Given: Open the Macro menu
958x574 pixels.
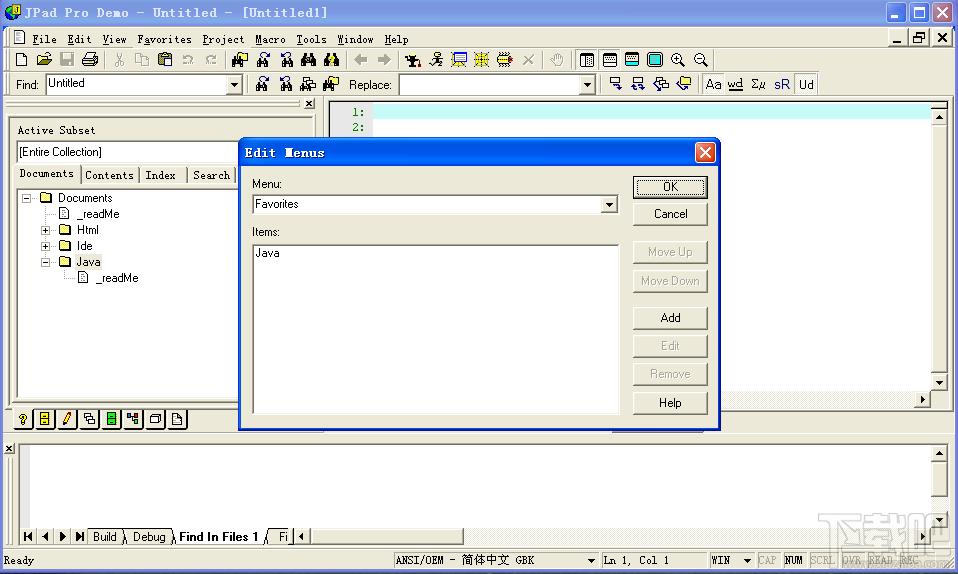Looking at the screenshot, I should click(270, 39).
